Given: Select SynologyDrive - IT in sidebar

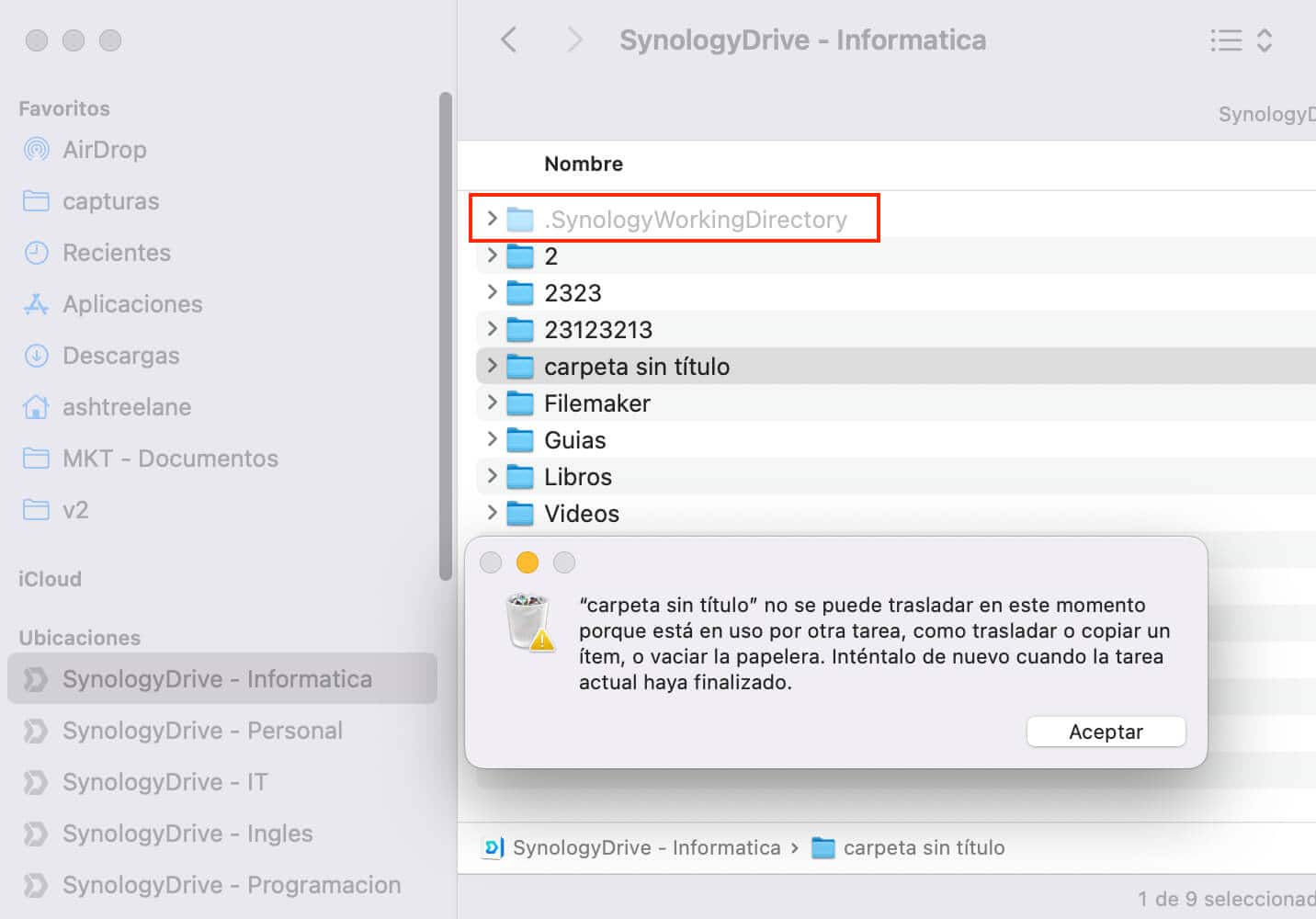Looking at the screenshot, I should (x=165, y=782).
